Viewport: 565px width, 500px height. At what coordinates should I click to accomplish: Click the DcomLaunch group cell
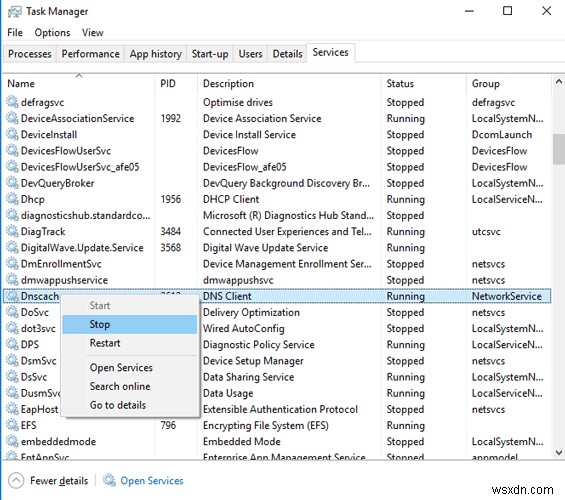pos(502,134)
